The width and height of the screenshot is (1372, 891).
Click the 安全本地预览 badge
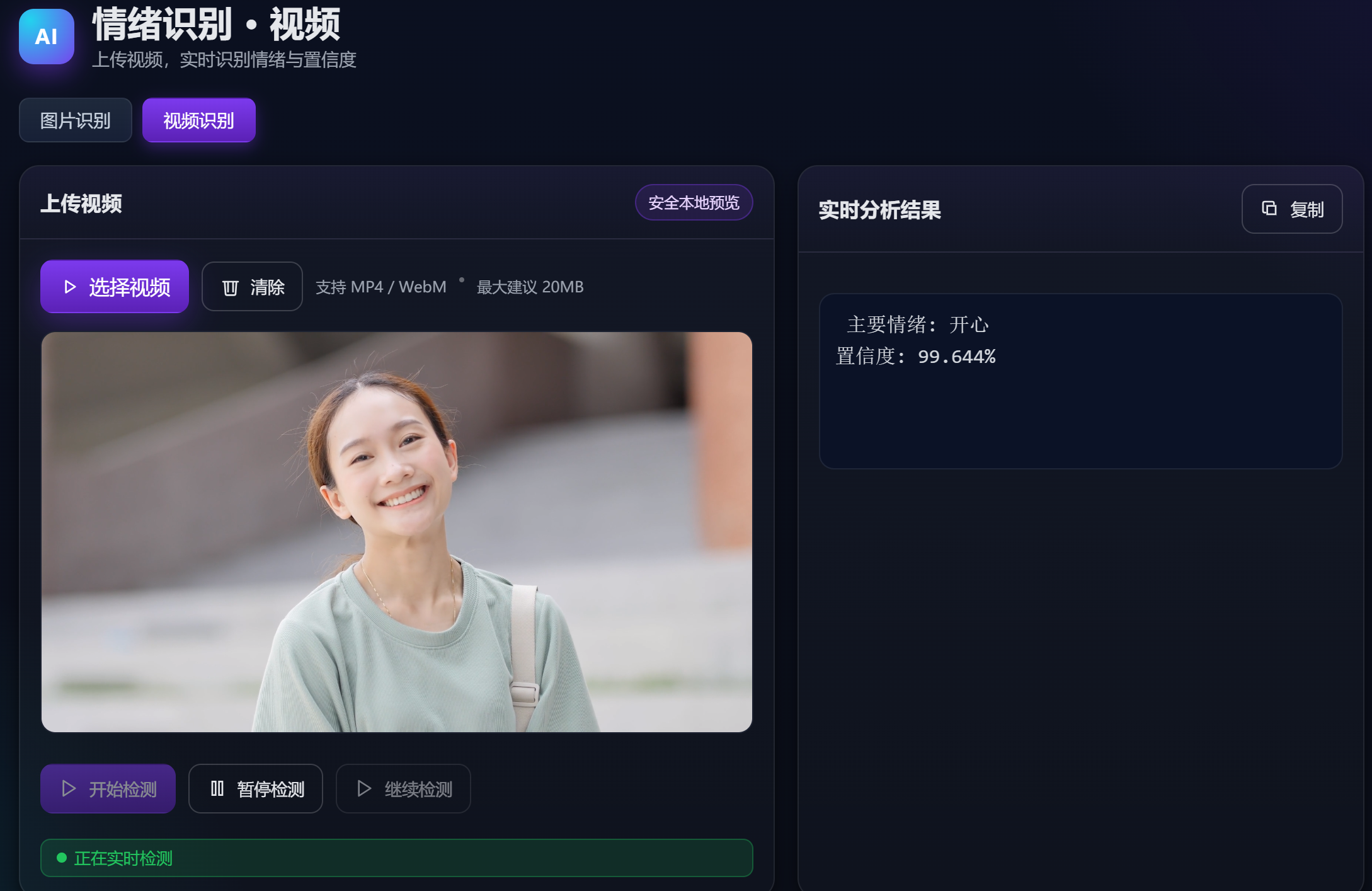click(694, 202)
